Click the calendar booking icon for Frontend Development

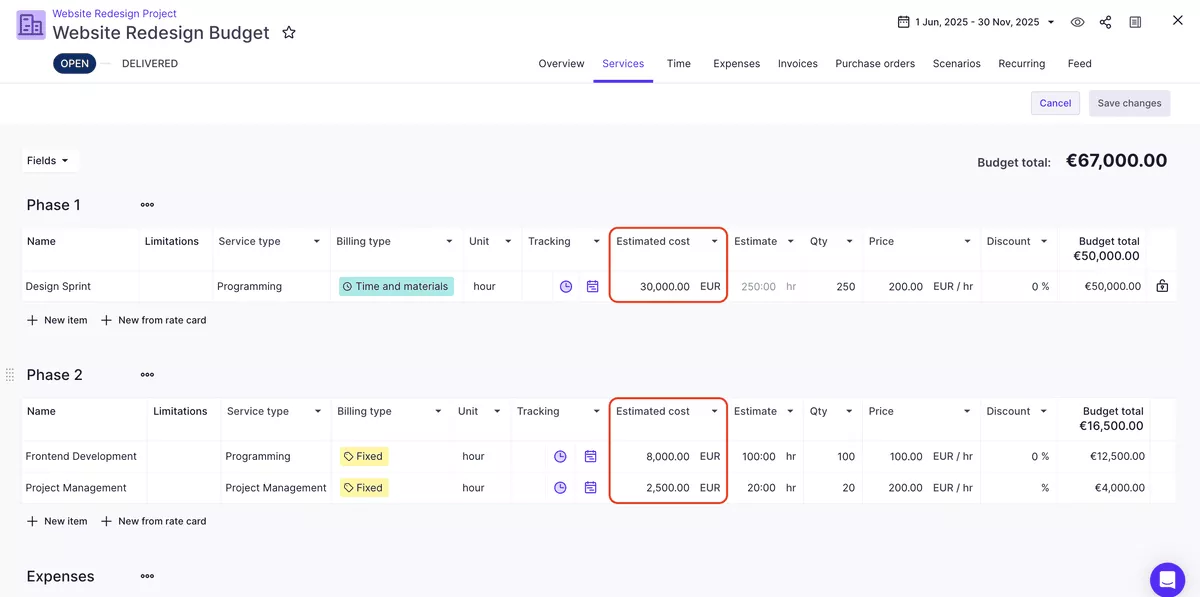(x=590, y=456)
